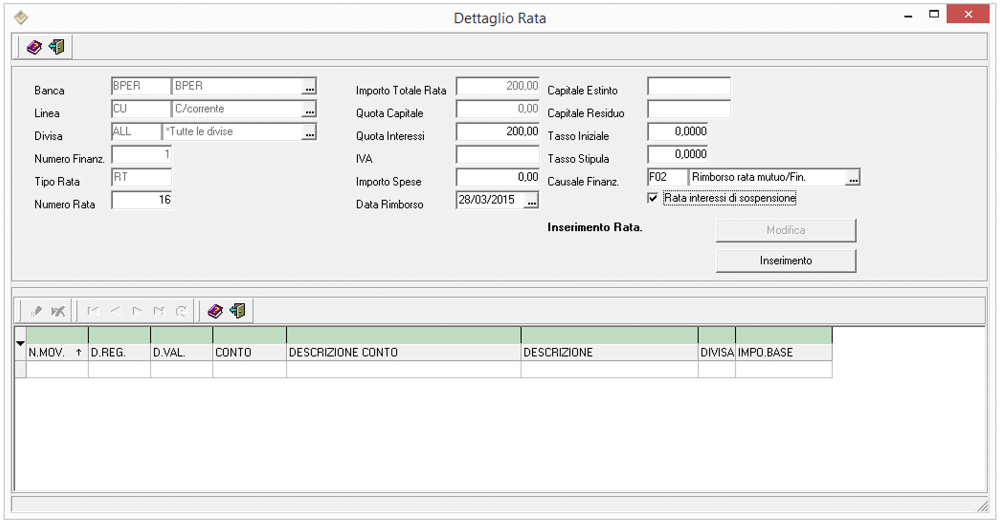1000x523 pixels.
Task: Open Divisa lookup ellipsis button
Action: click(x=309, y=133)
